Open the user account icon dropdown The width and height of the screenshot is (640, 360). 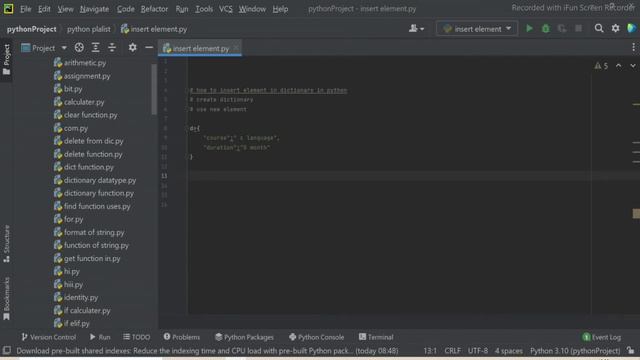coord(416,29)
